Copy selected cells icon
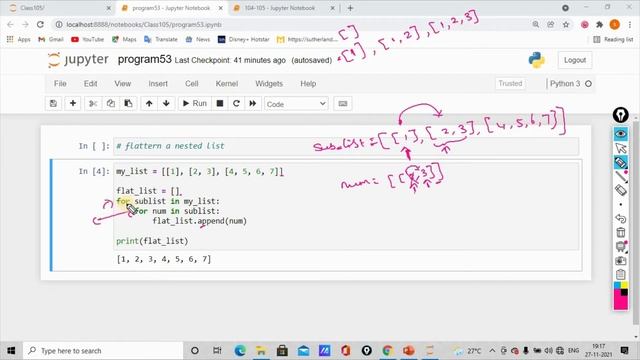 click(111, 104)
